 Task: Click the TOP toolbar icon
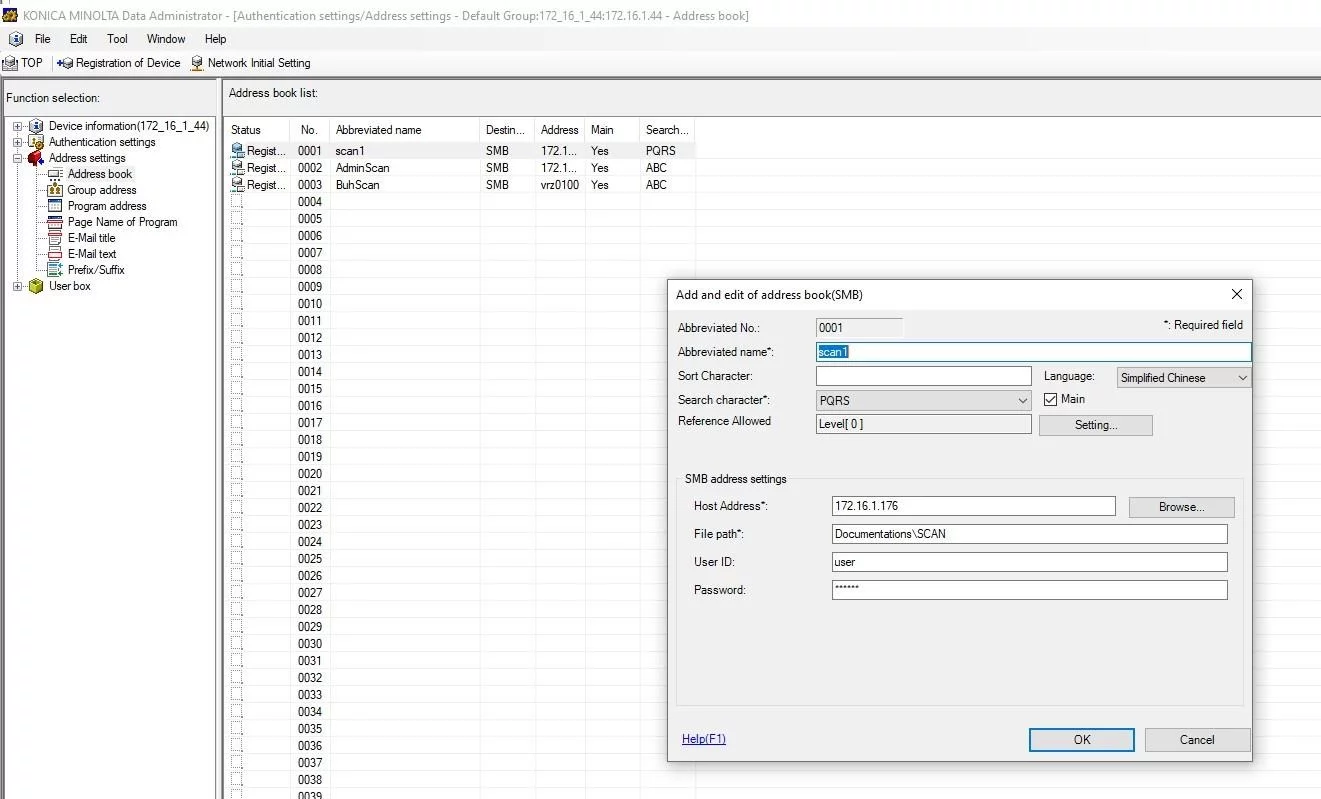point(11,63)
